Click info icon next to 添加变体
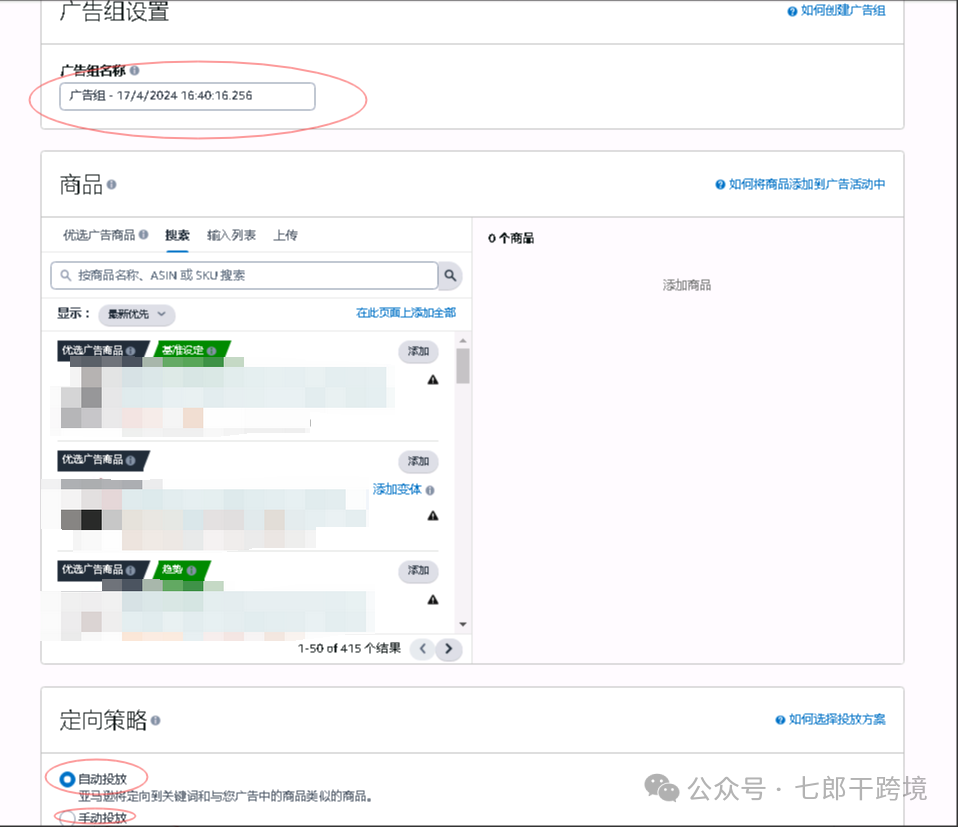The height and width of the screenshot is (827, 958). click(x=430, y=490)
